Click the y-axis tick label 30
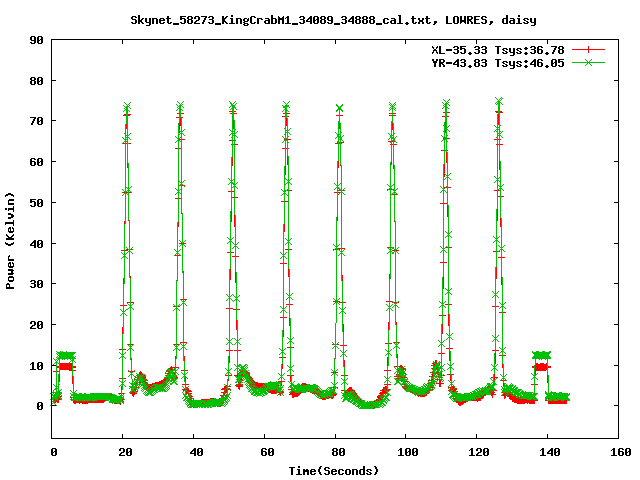This screenshot has width=640, height=480. [36, 284]
